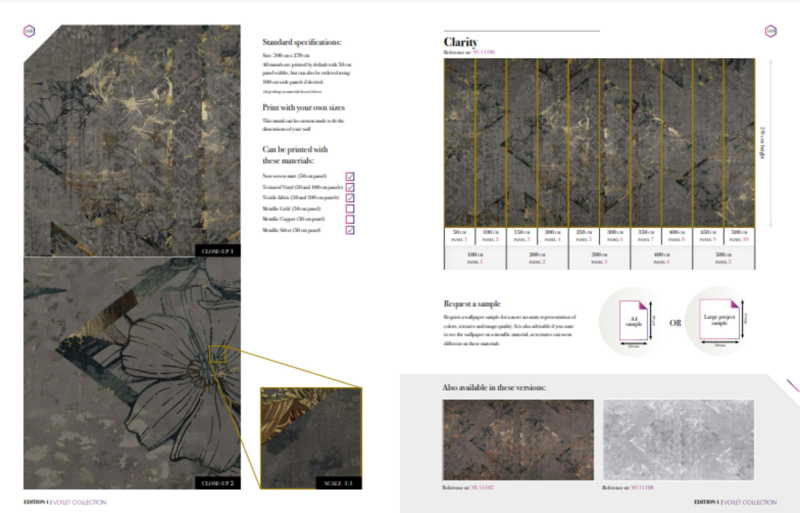
Task: Click the Edition 1 Violet Collection footer below Close-up 2
Action: [65, 502]
